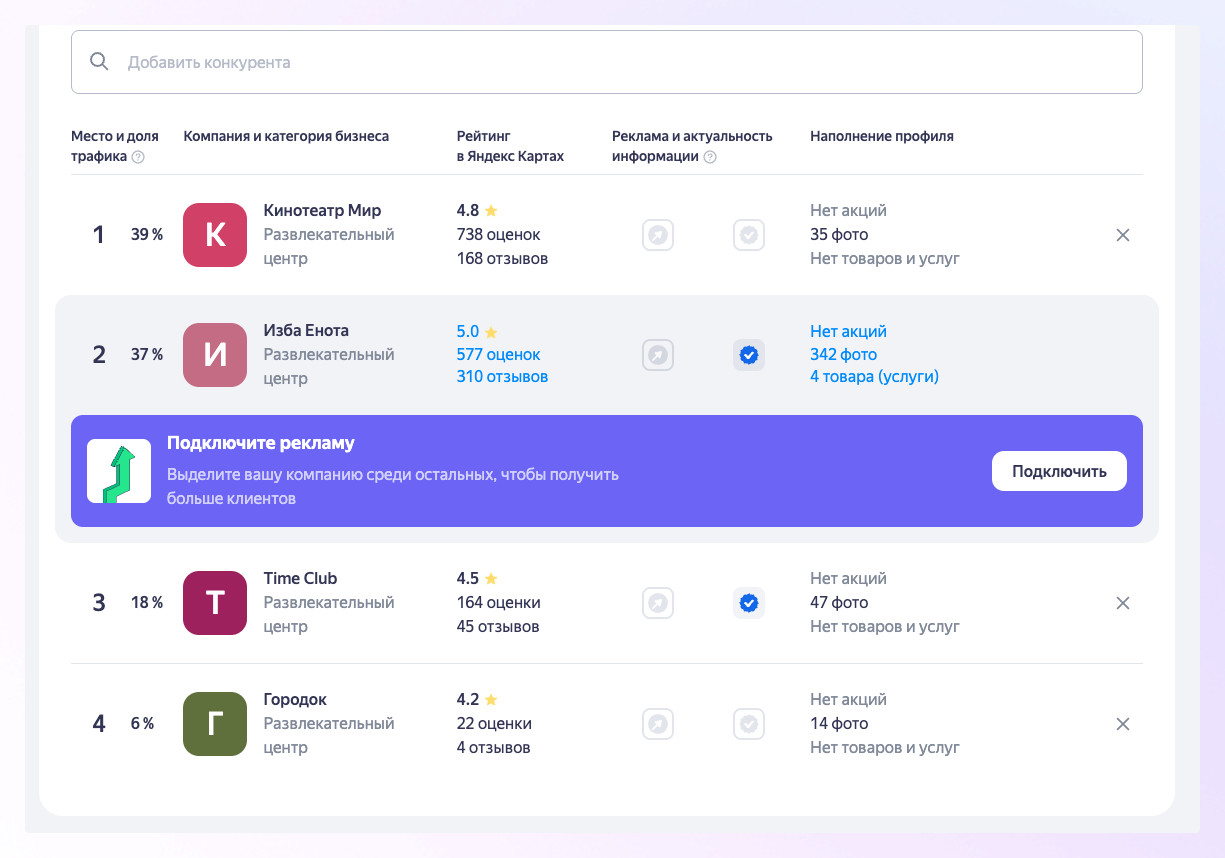Viewport: 1225px width, 858px height.
Task: Click 'Компания и категория бизнеса' column header
Action: coord(287,136)
